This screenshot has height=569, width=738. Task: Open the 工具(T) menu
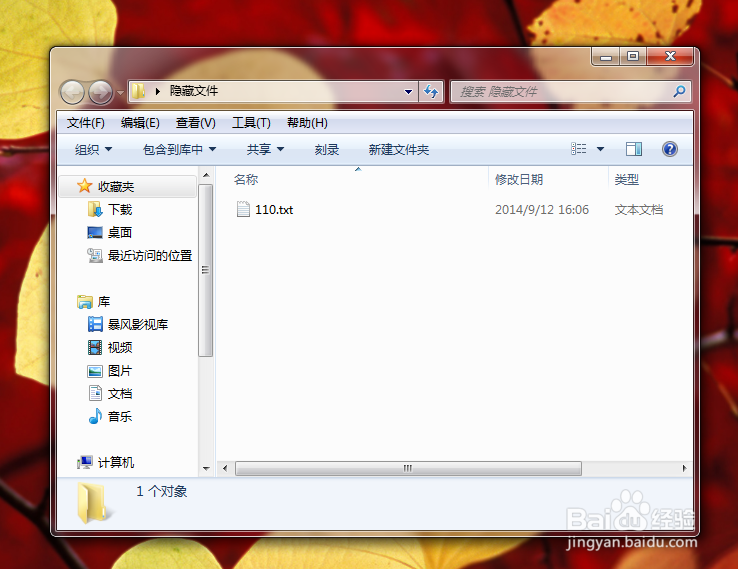tap(251, 123)
